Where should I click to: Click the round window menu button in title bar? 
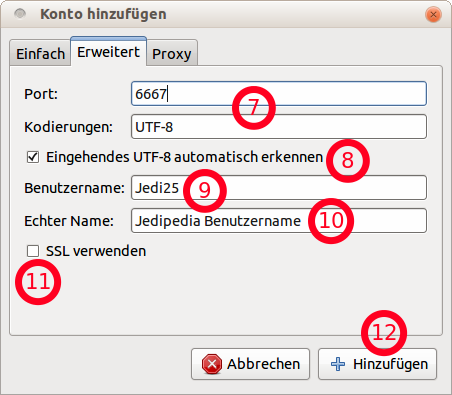pos(20,14)
